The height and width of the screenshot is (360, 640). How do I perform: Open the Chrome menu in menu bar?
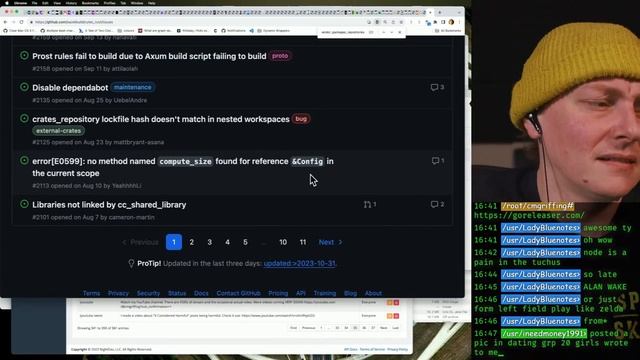20,3
